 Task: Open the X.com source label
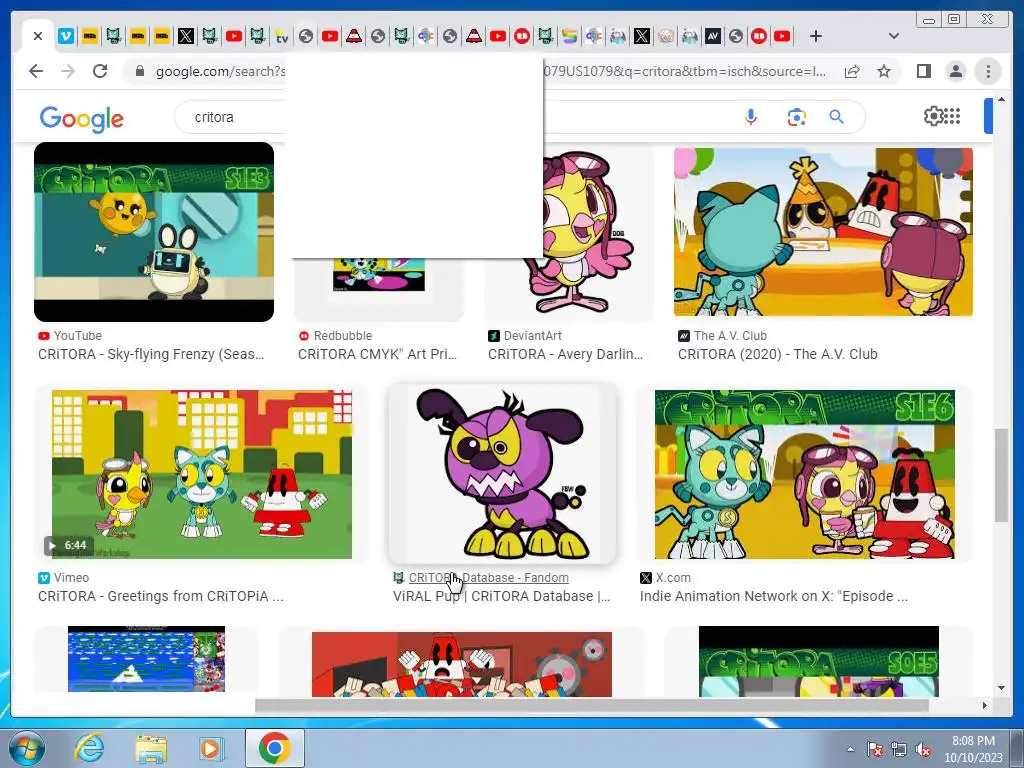pyautogui.click(x=666, y=578)
